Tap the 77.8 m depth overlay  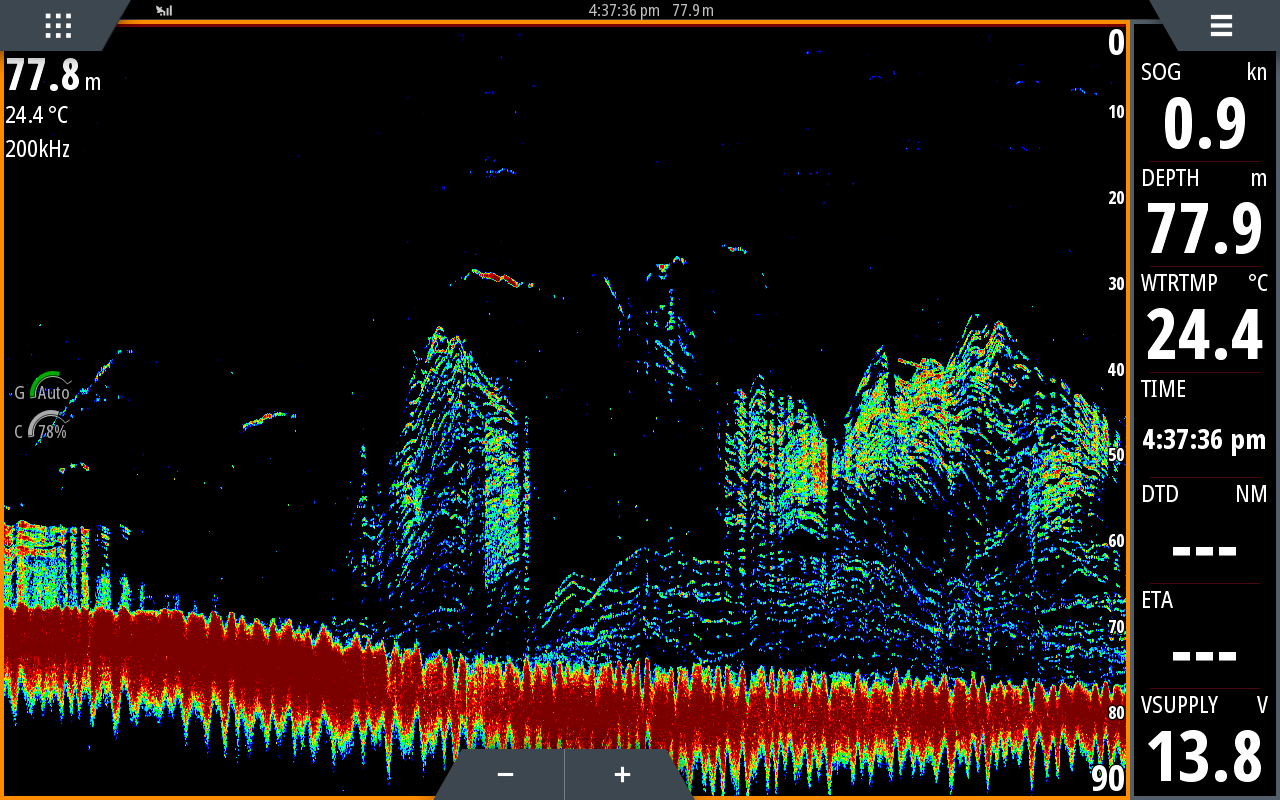point(52,76)
